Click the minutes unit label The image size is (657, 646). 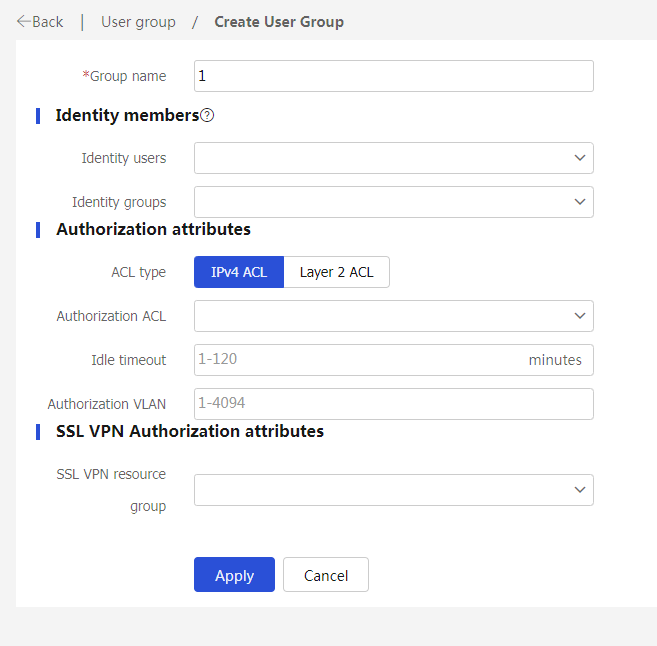click(x=555, y=360)
